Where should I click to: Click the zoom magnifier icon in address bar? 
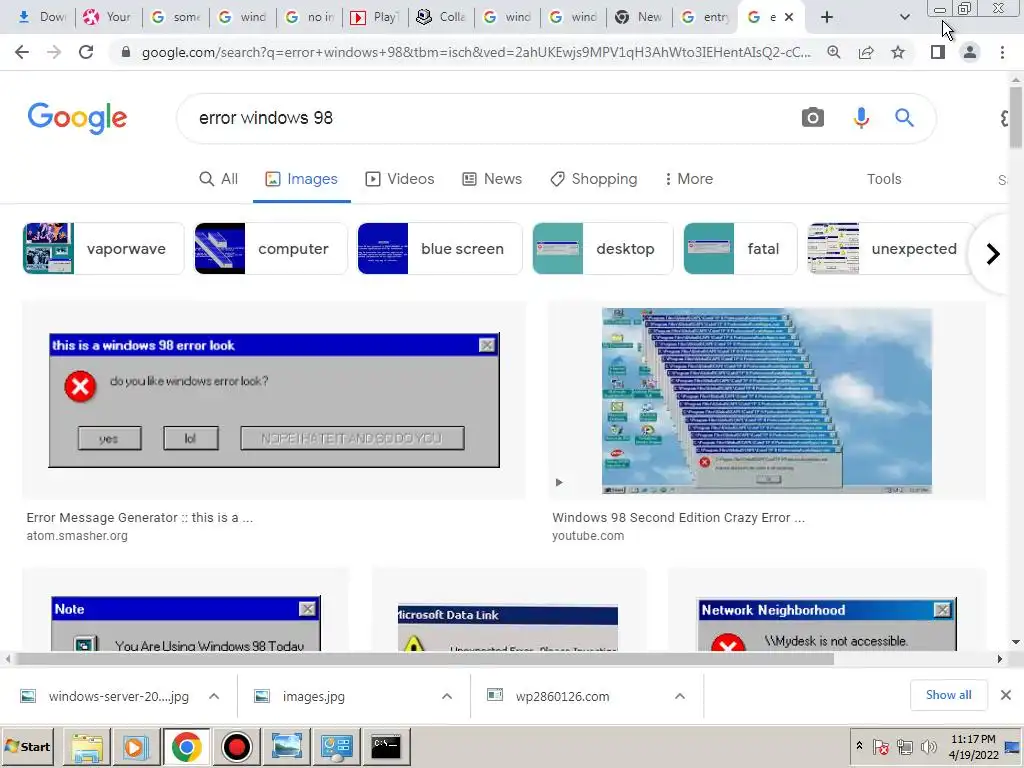click(833, 52)
